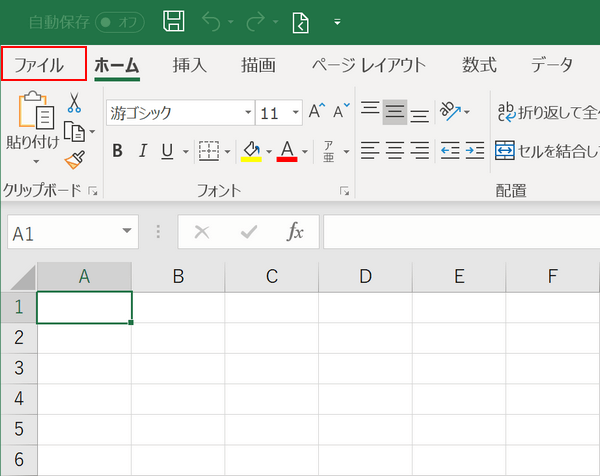
Task: Open the font size 11 dropdown
Action: pyautogui.click(x=295, y=112)
